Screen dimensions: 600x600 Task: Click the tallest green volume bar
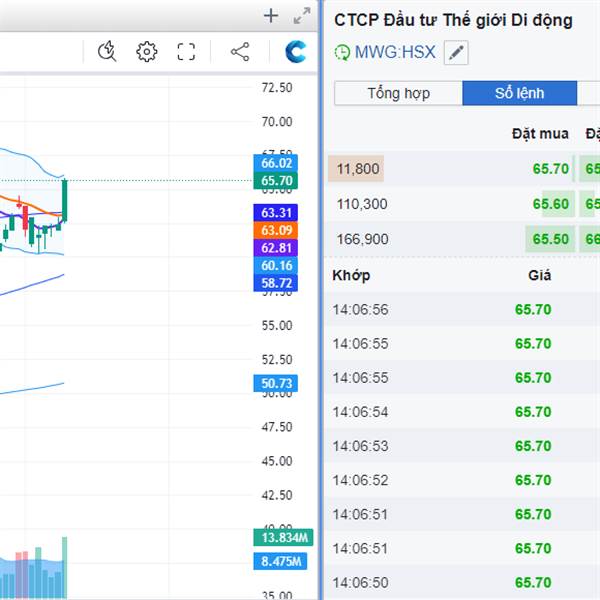click(65, 568)
